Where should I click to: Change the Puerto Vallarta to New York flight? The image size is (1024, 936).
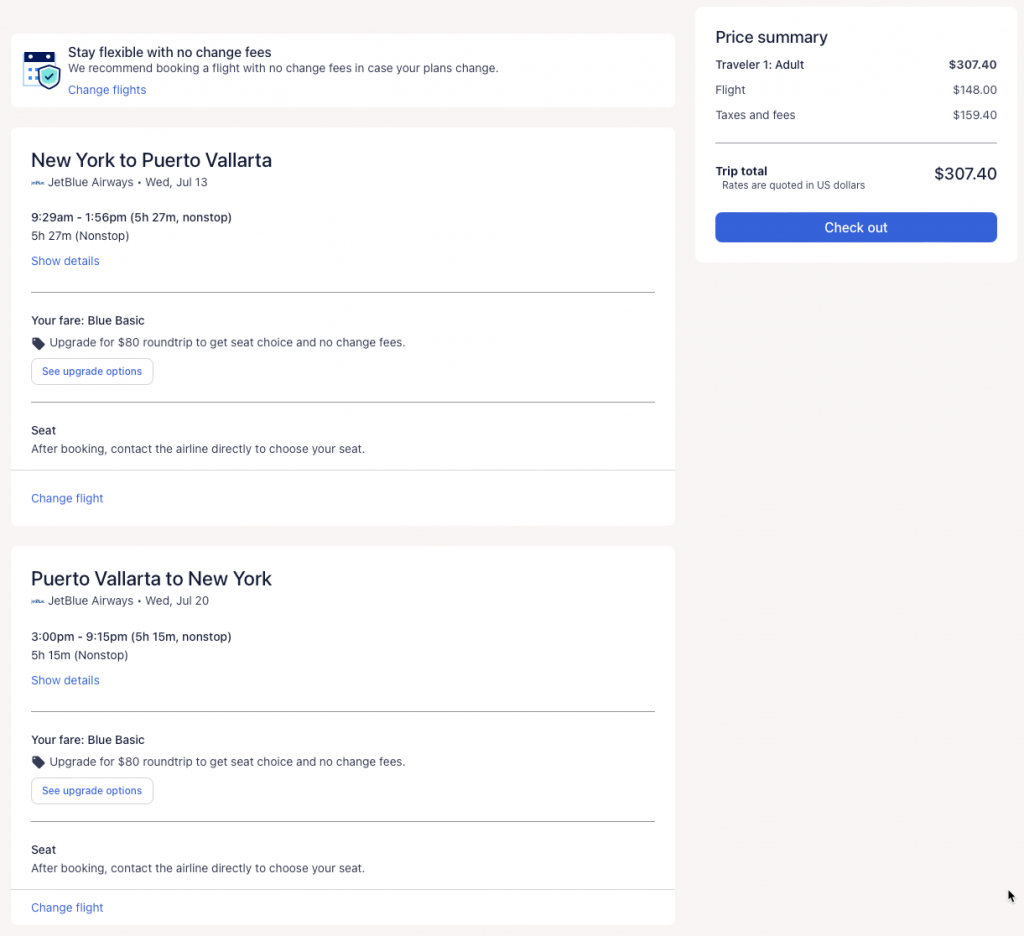[67, 908]
